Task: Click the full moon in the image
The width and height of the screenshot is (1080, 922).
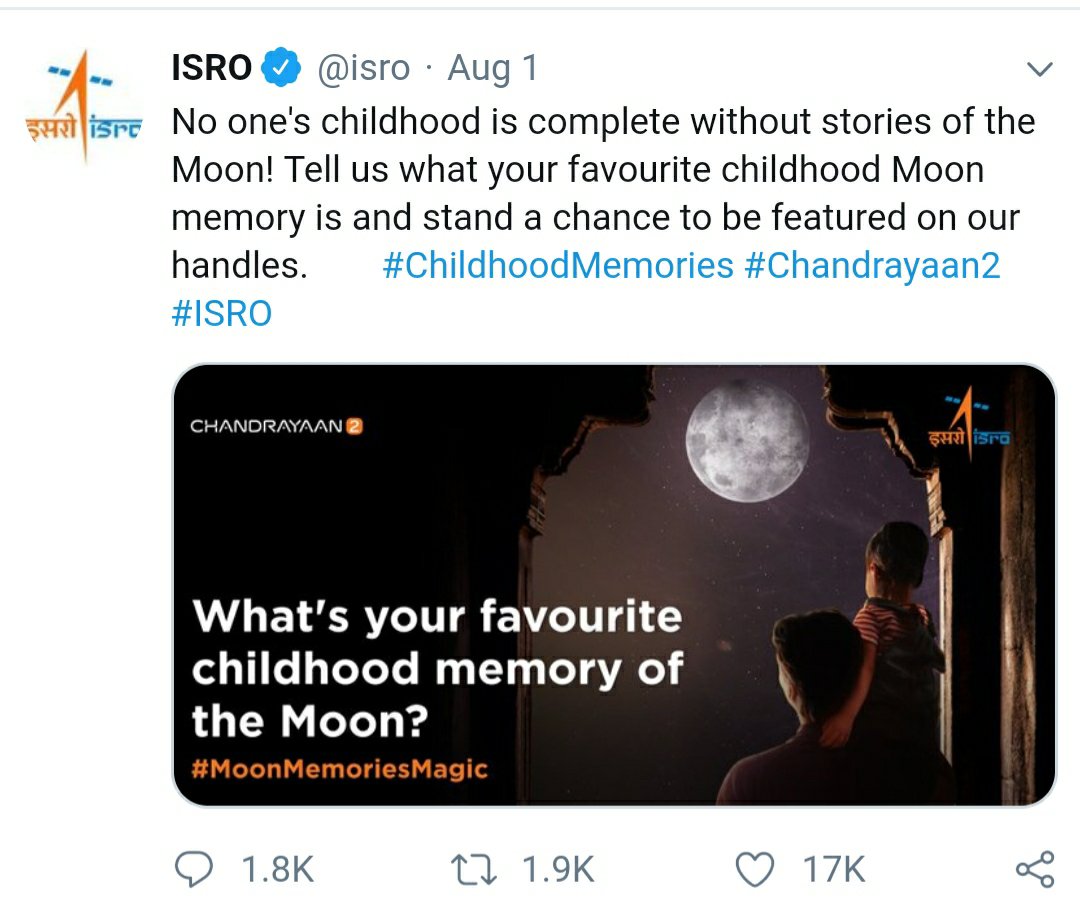Action: (x=748, y=440)
